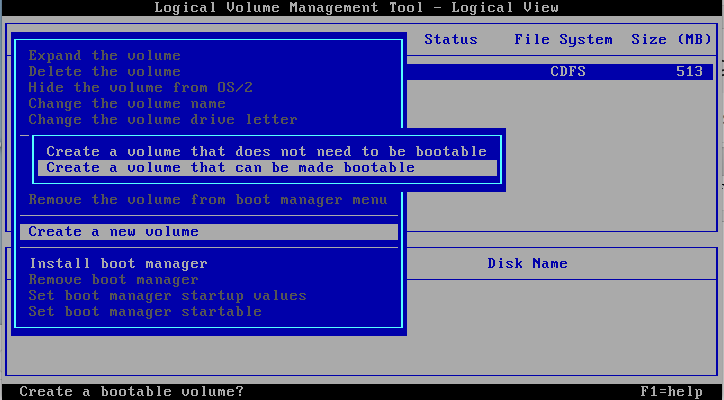Click 'Remove boot manager' menu item
724x400 pixels.
point(113,280)
